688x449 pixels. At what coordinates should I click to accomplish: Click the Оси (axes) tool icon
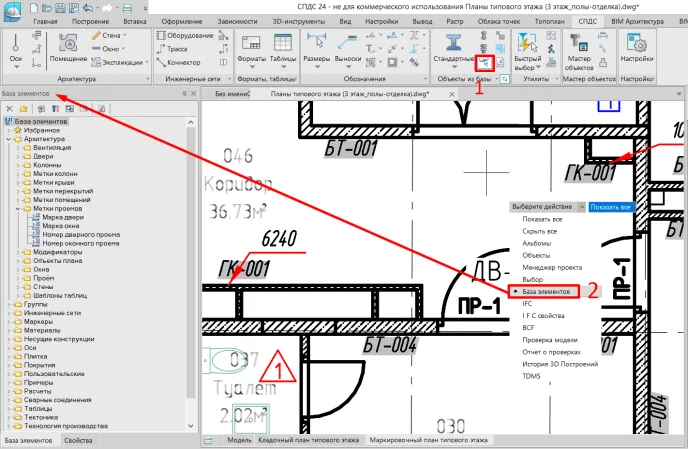click(15, 46)
